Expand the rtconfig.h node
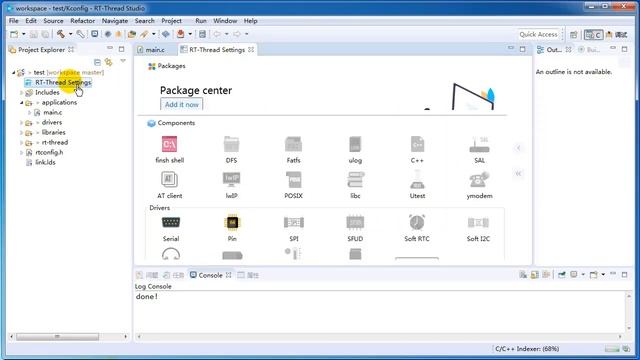Image resolution: width=640 pixels, height=360 pixels. (x=22, y=153)
